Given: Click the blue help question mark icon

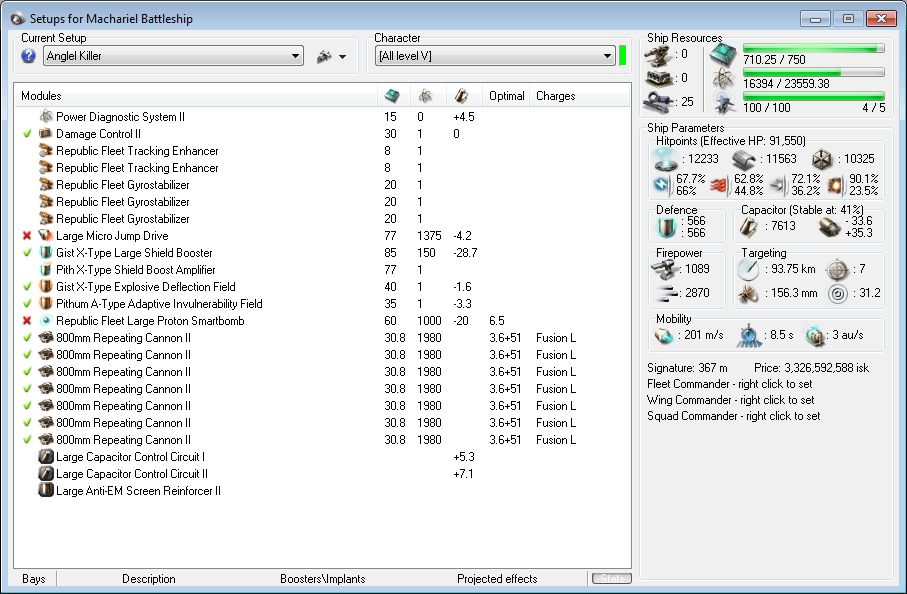Looking at the screenshot, I should click(x=29, y=56).
